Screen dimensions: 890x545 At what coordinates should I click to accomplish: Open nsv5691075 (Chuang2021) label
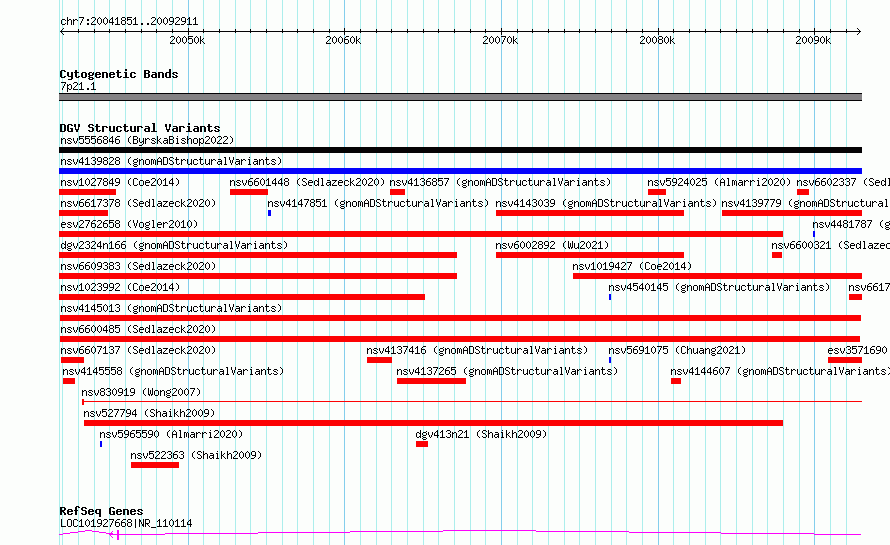pos(677,350)
